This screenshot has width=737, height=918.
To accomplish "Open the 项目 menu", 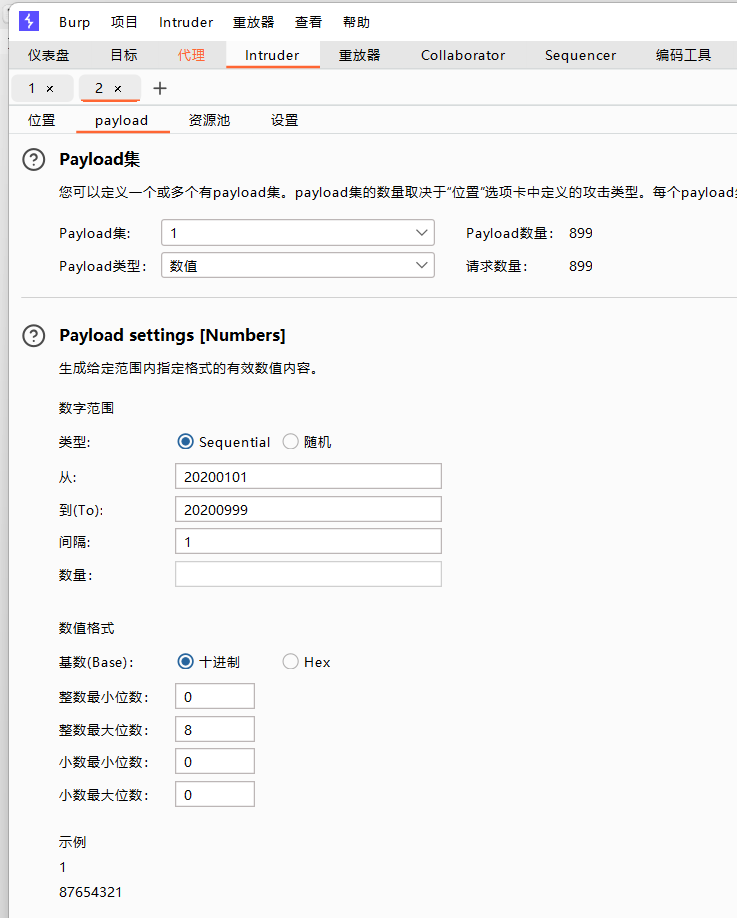I will pos(124,22).
